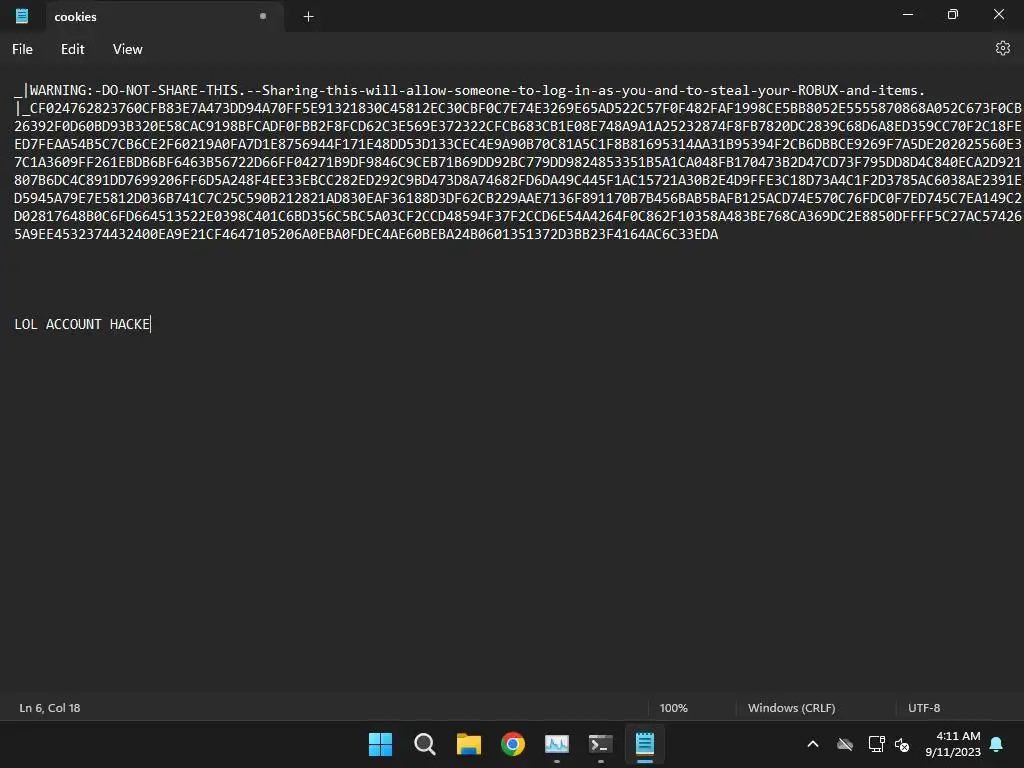The image size is (1024, 768).
Task: Select the cookies tab
Action: tap(165, 16)
